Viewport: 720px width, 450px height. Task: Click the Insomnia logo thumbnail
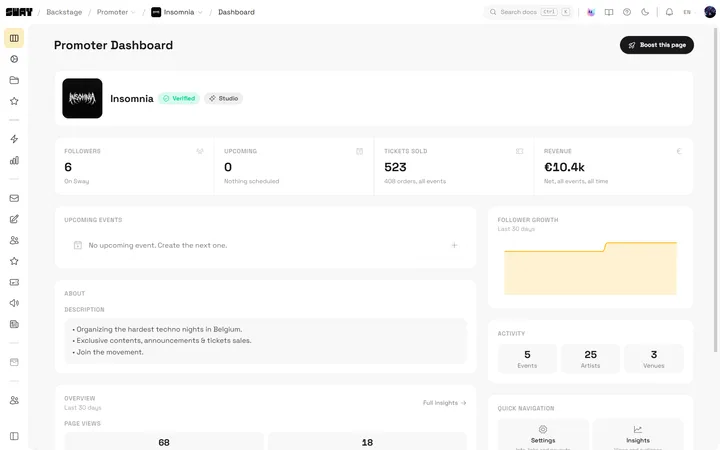82,98
